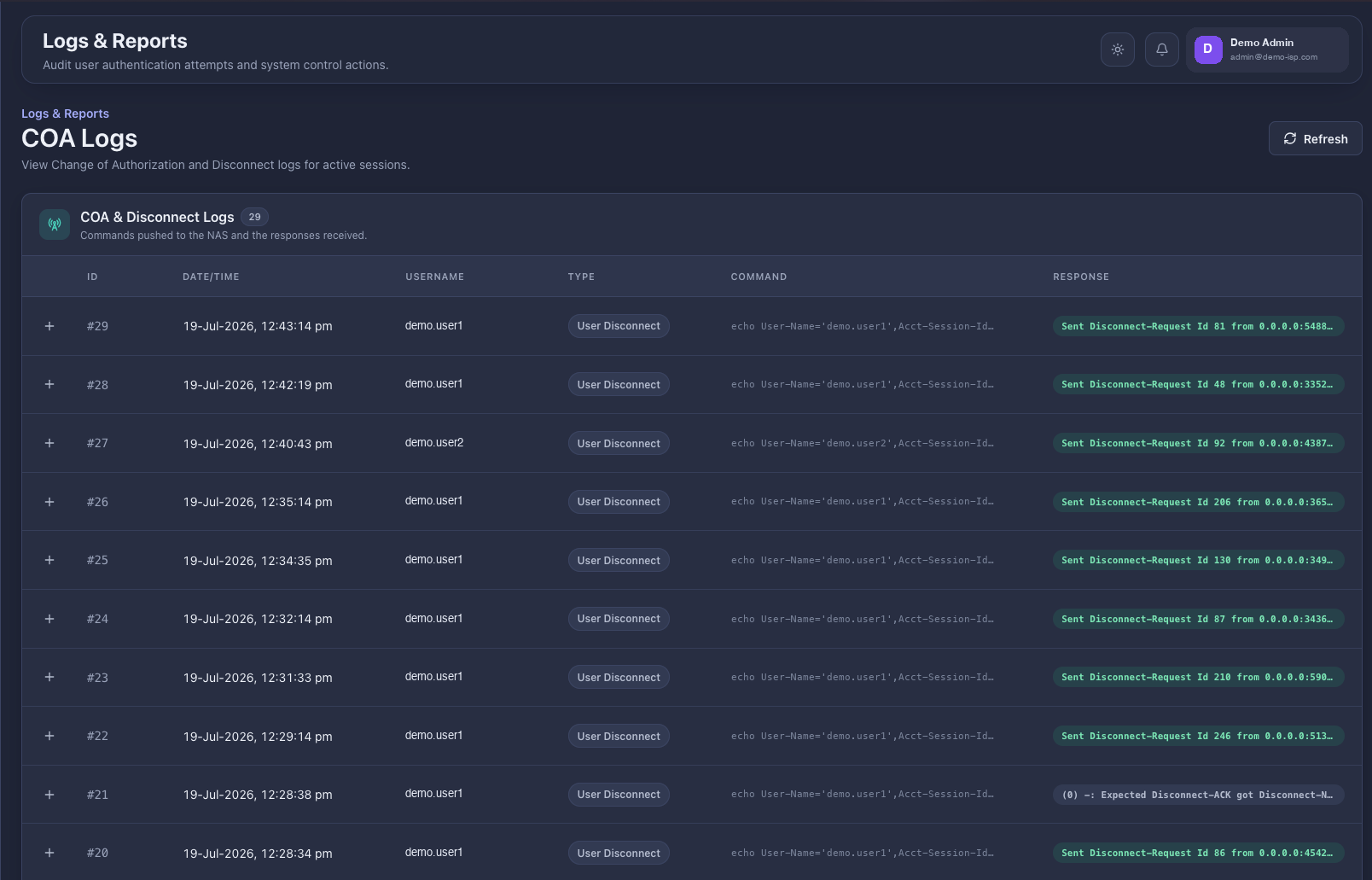Click the refresh arrows icon

coord(1290,138)
